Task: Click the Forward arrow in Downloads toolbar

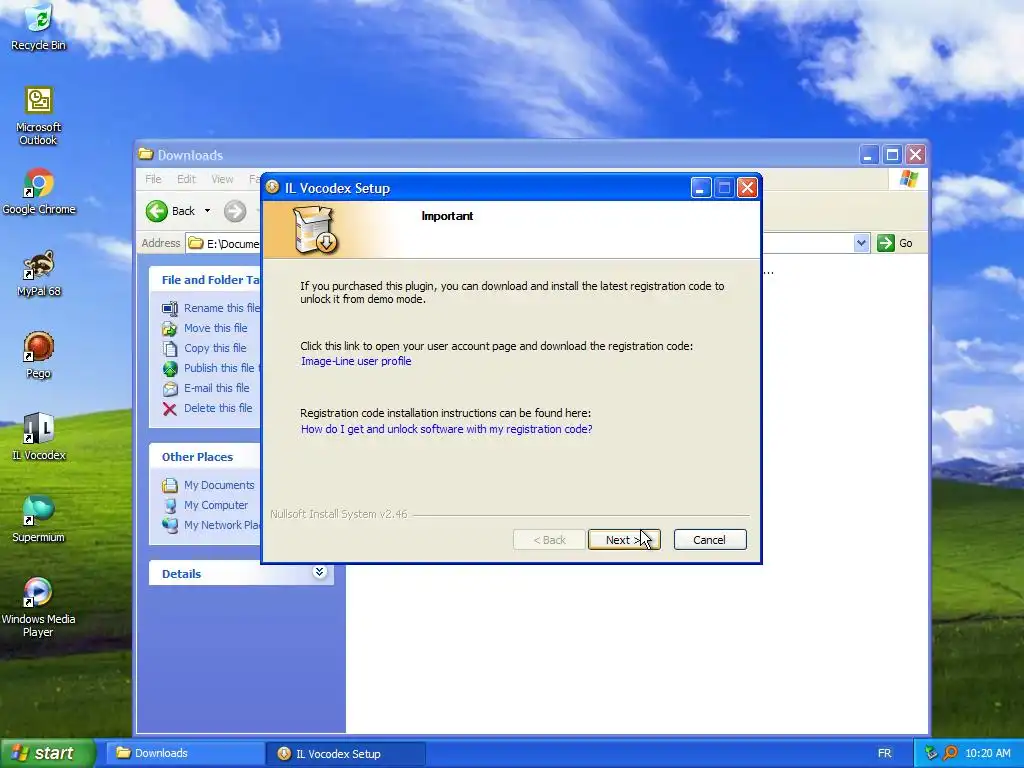Action: pyautogui.click(x=235, y=211)
